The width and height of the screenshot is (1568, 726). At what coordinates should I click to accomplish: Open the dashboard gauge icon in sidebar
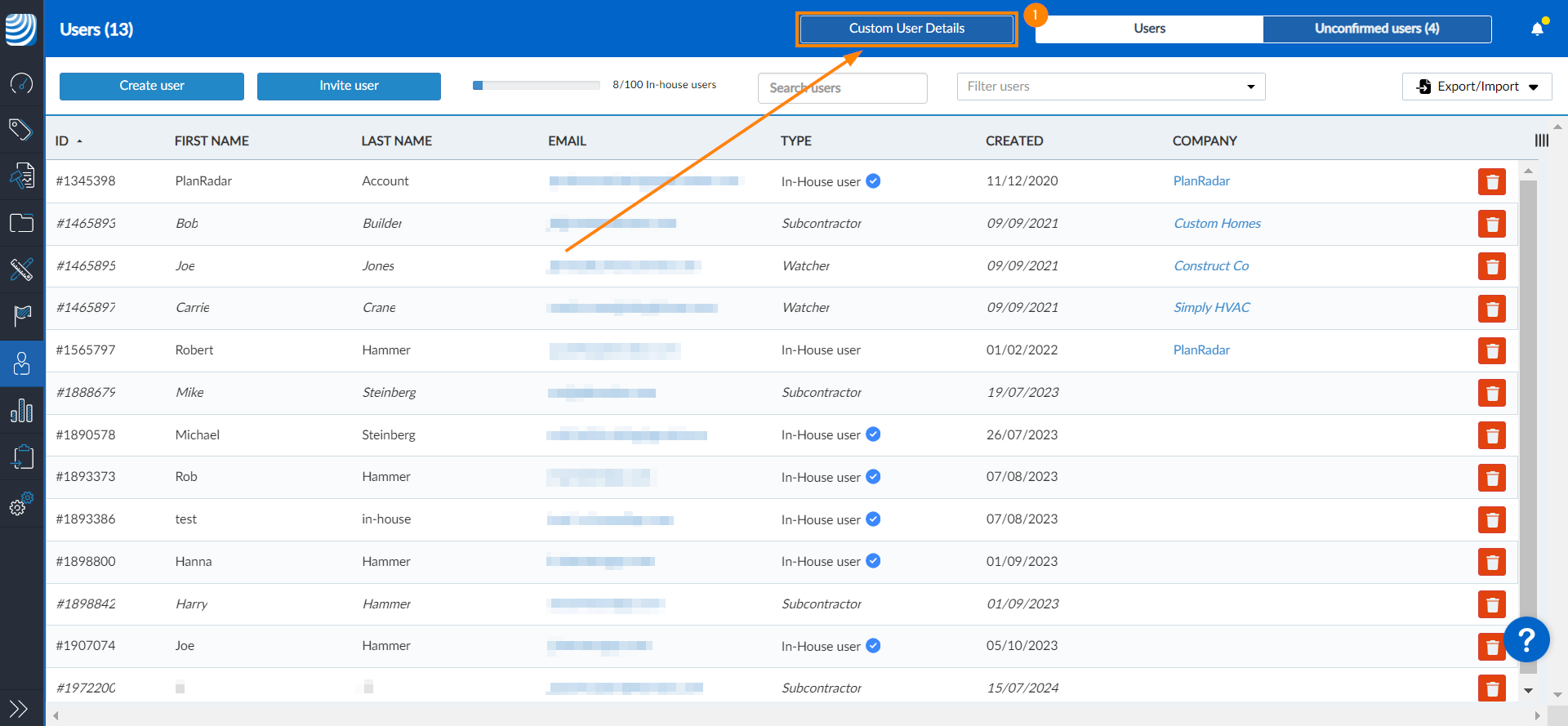tap(21, 82)
